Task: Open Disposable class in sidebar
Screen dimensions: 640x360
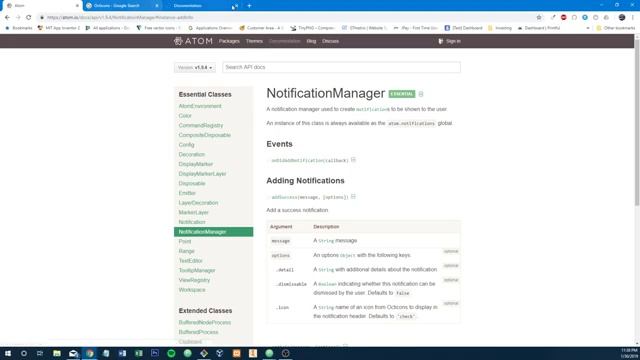Action: (192, 184)
